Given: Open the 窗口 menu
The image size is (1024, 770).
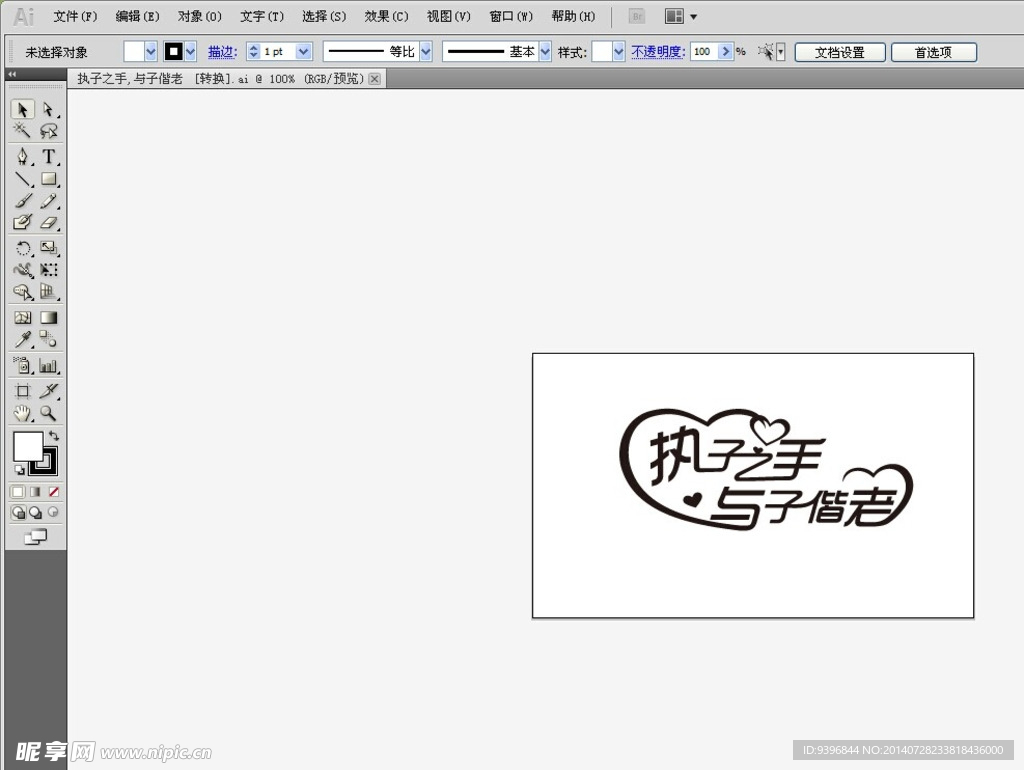Looking at the screenshot, I should coord(510,16).
